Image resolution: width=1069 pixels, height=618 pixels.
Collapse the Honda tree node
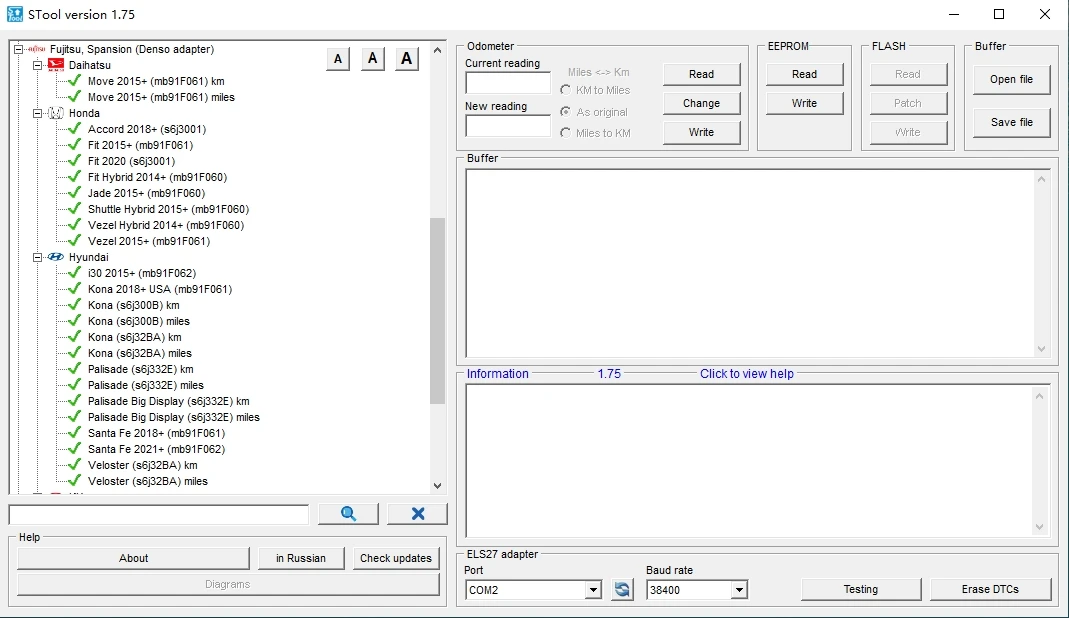click(37, 113)
